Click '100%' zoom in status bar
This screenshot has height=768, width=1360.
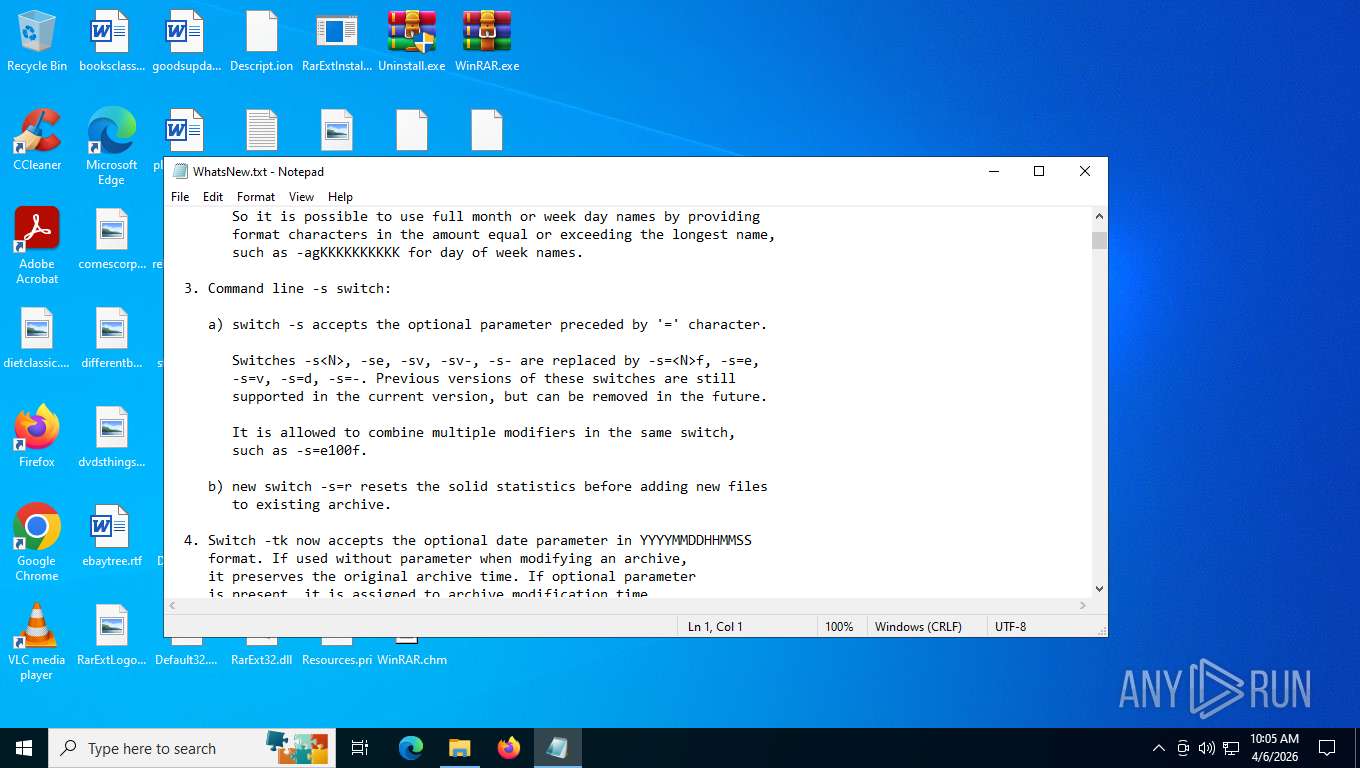click(839, 627)
